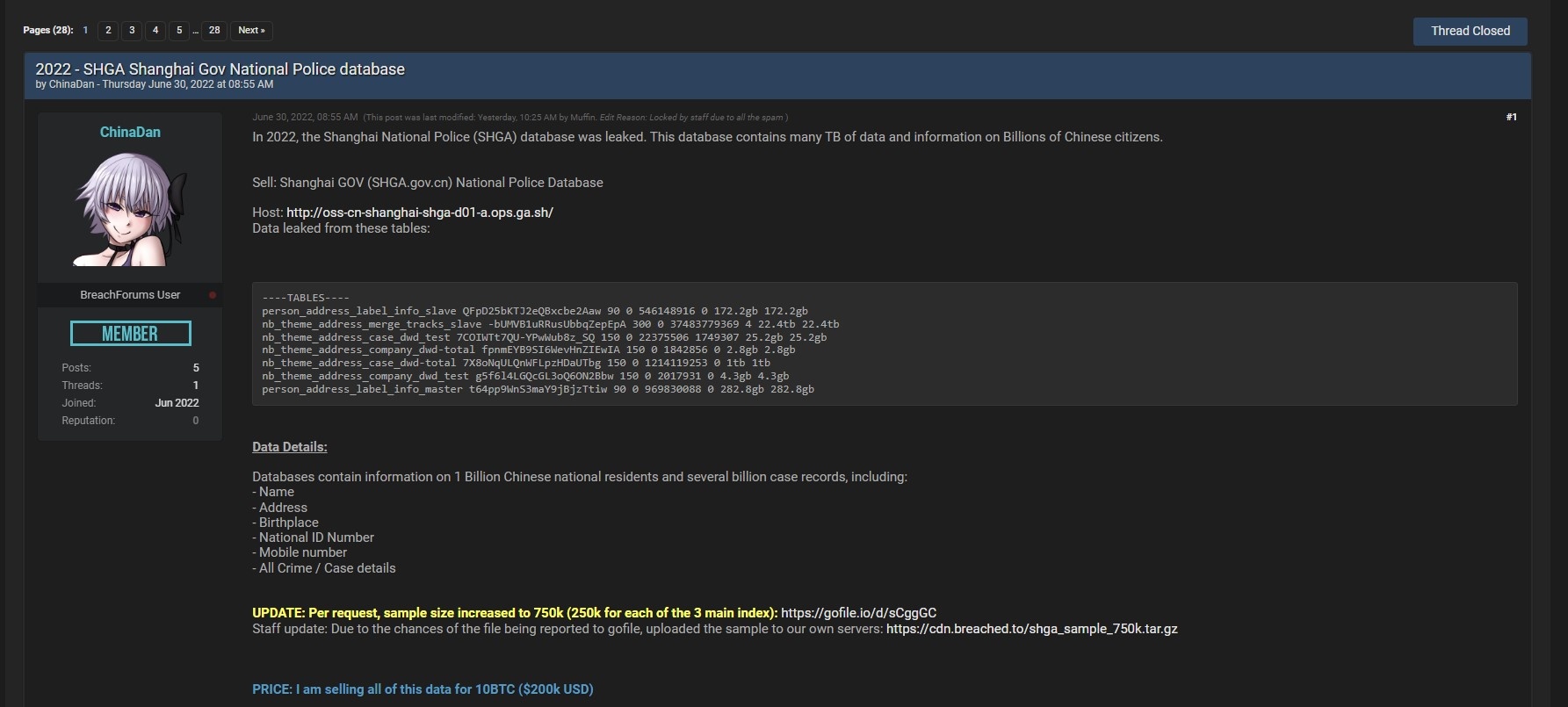Viewport: 1568px width, 707px height.
Task: Go to page 2 of thread
Action: click(x=108, y=31)
